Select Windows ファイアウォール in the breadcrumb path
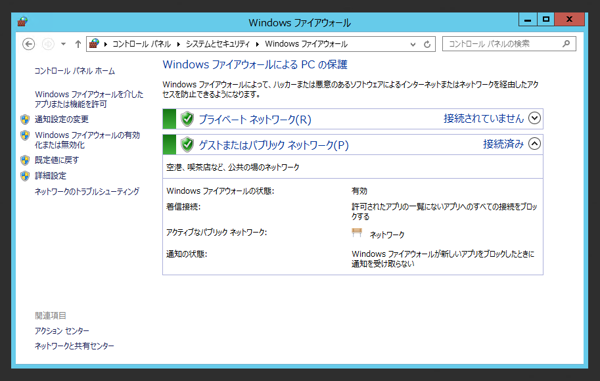This screenshot has height=381, width=600. tap(306, 44)
